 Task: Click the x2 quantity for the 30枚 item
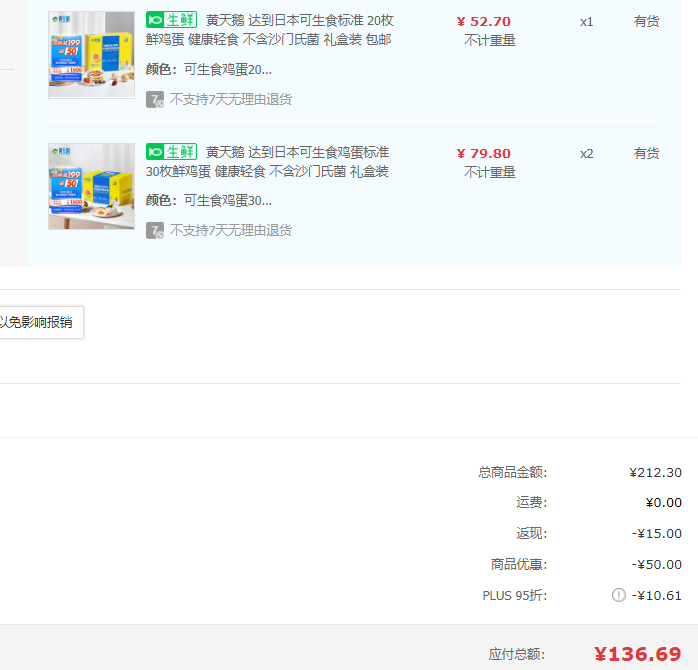click(586, 154)
